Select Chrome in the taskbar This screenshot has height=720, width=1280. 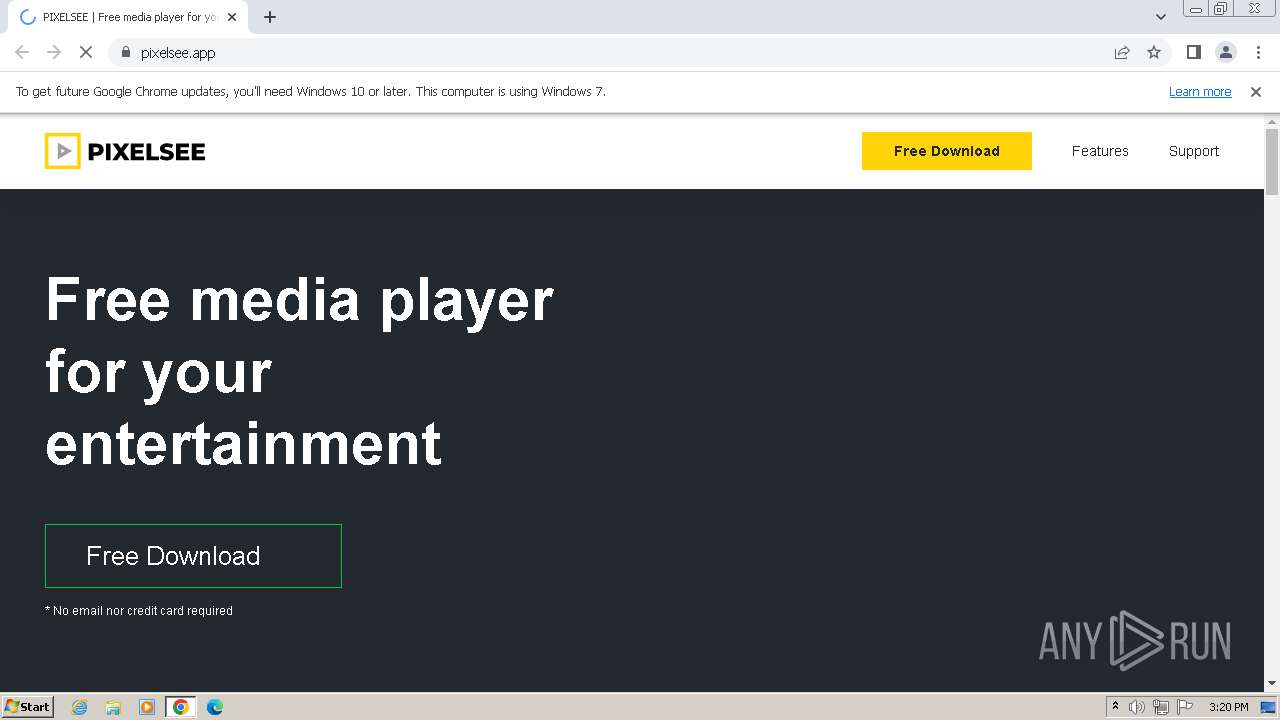click(x=180, y=707)
